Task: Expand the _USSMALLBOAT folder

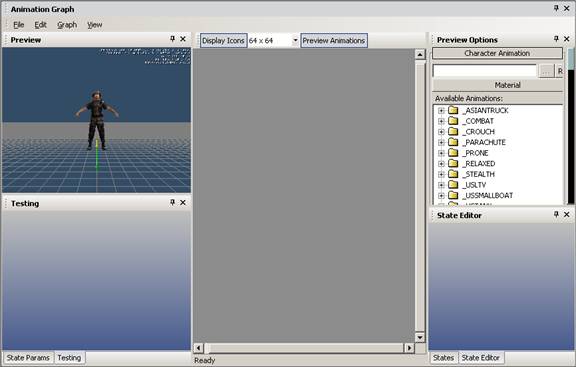Action: point(441,195)
